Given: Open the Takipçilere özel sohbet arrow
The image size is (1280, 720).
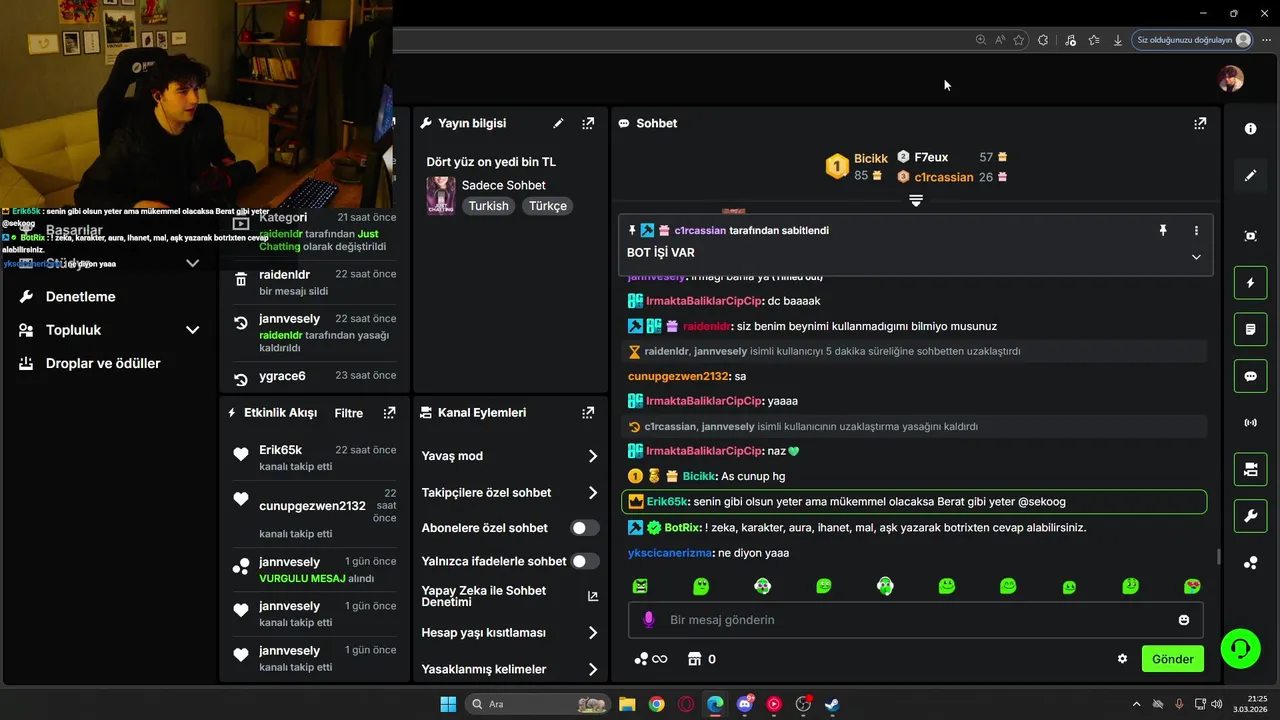Looking at the screenshot, I should 592,493.
